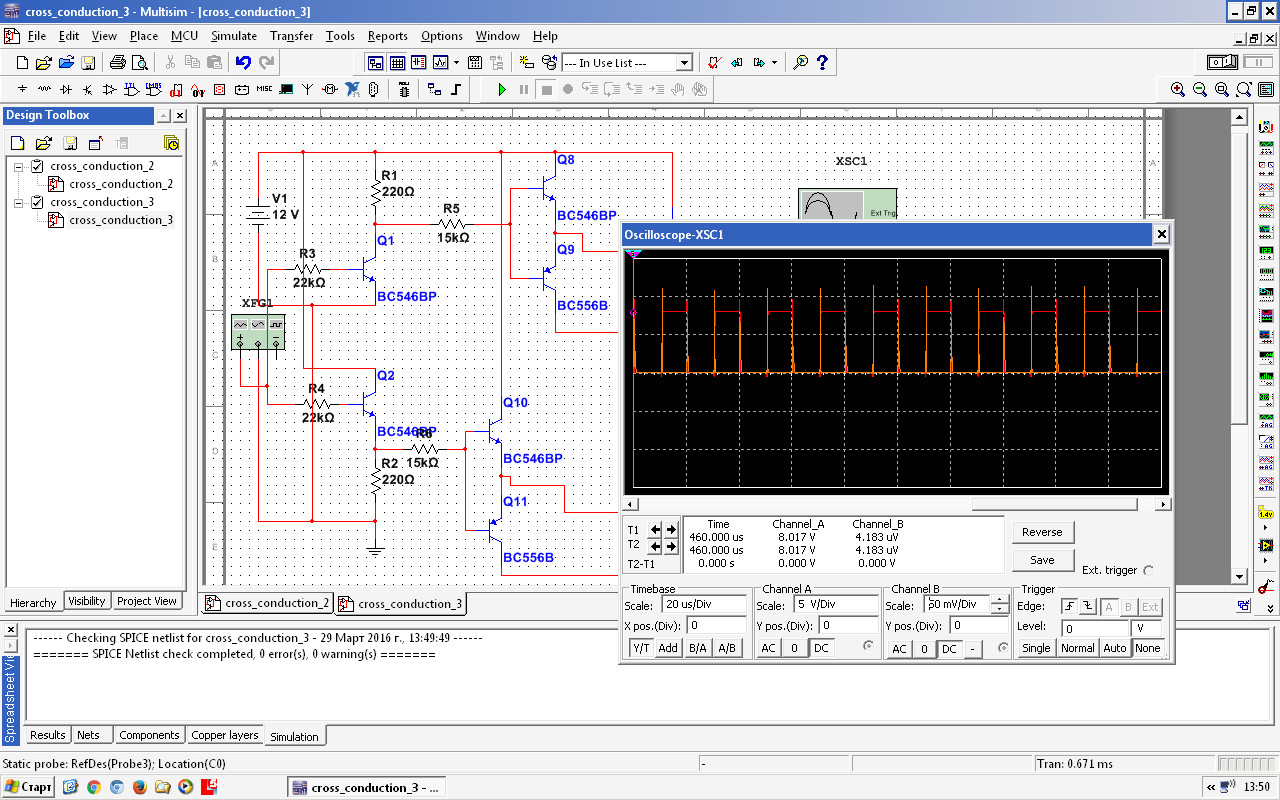The width and height of the screenshot is (1280, 800).
Task: Open forward annotate dropdown arrow
Action: click(774, 62)
